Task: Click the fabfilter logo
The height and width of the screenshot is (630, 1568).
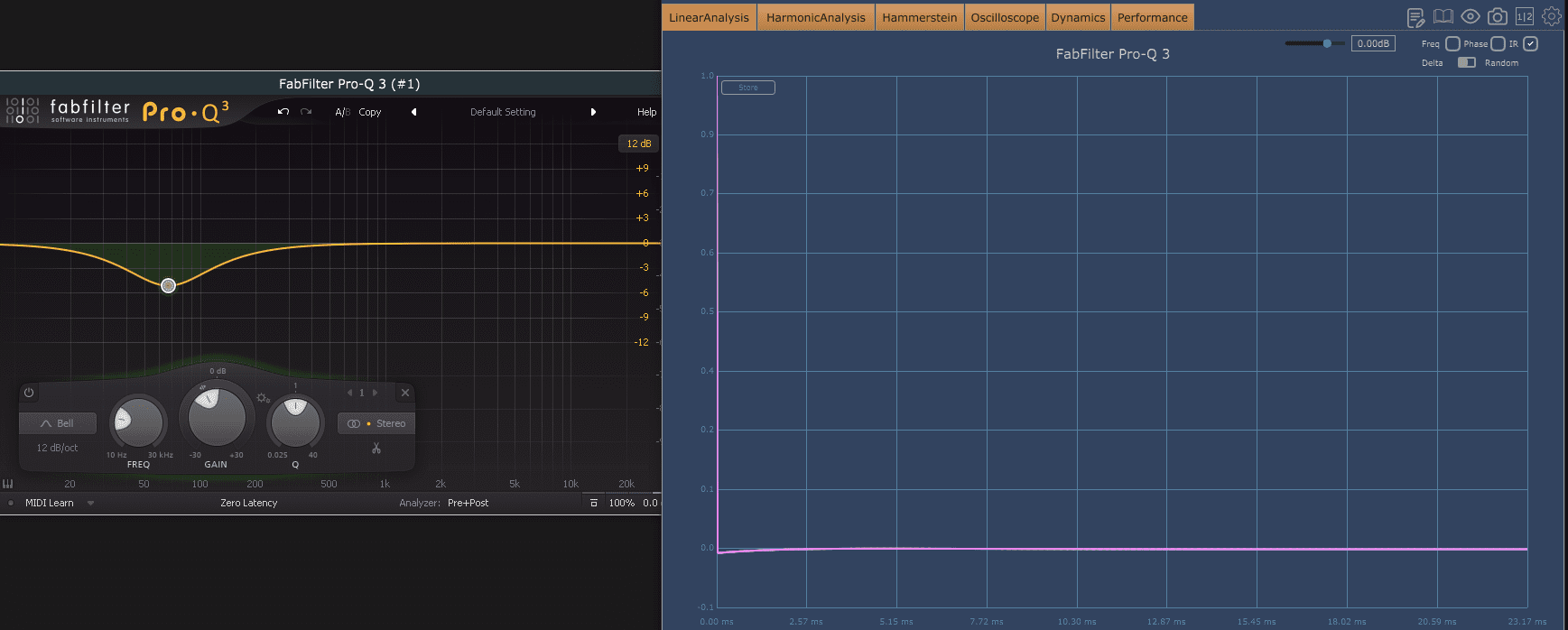Action: point(69,110)
